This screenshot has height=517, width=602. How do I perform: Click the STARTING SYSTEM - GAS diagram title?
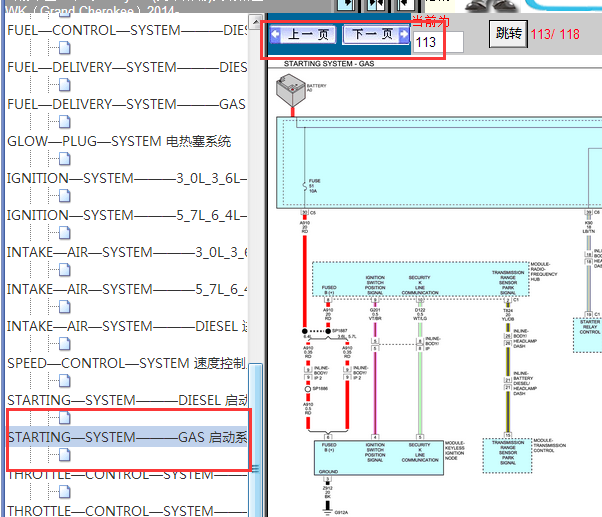click(x=329, y=64)
